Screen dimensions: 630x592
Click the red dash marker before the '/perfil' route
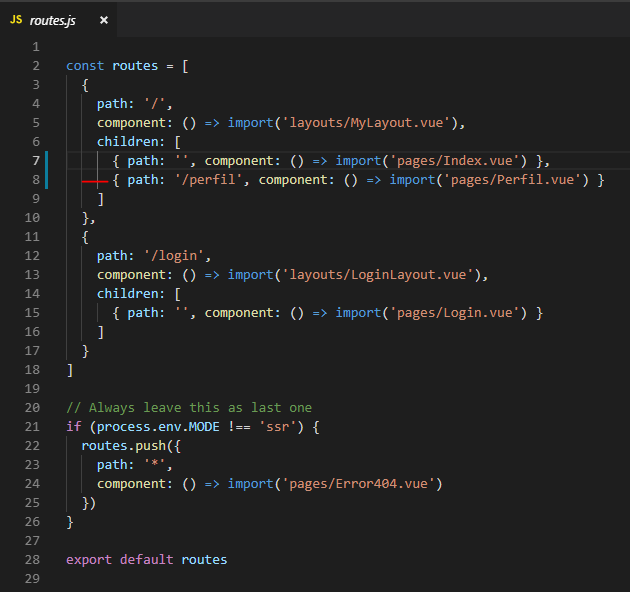(x=94, y=181)
